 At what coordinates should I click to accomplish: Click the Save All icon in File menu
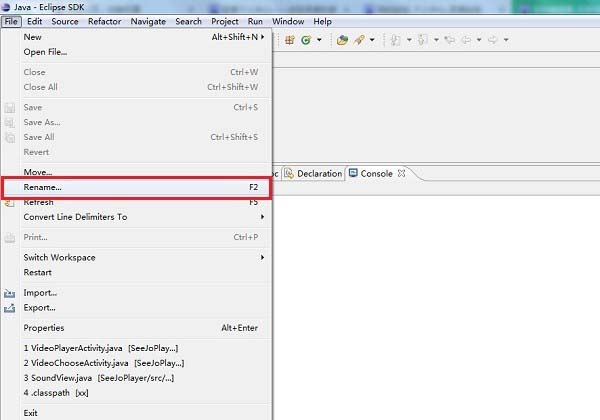tap(10, 138)
